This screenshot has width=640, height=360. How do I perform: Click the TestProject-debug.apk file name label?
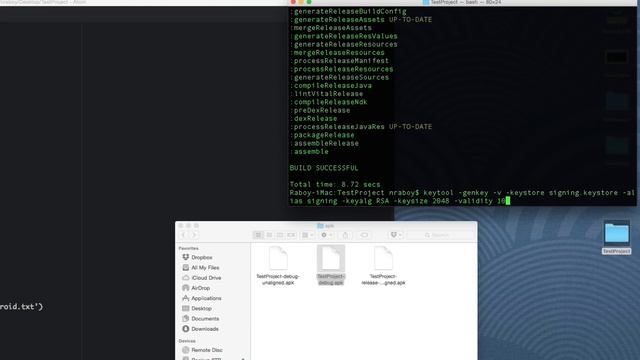pos(331,280)
